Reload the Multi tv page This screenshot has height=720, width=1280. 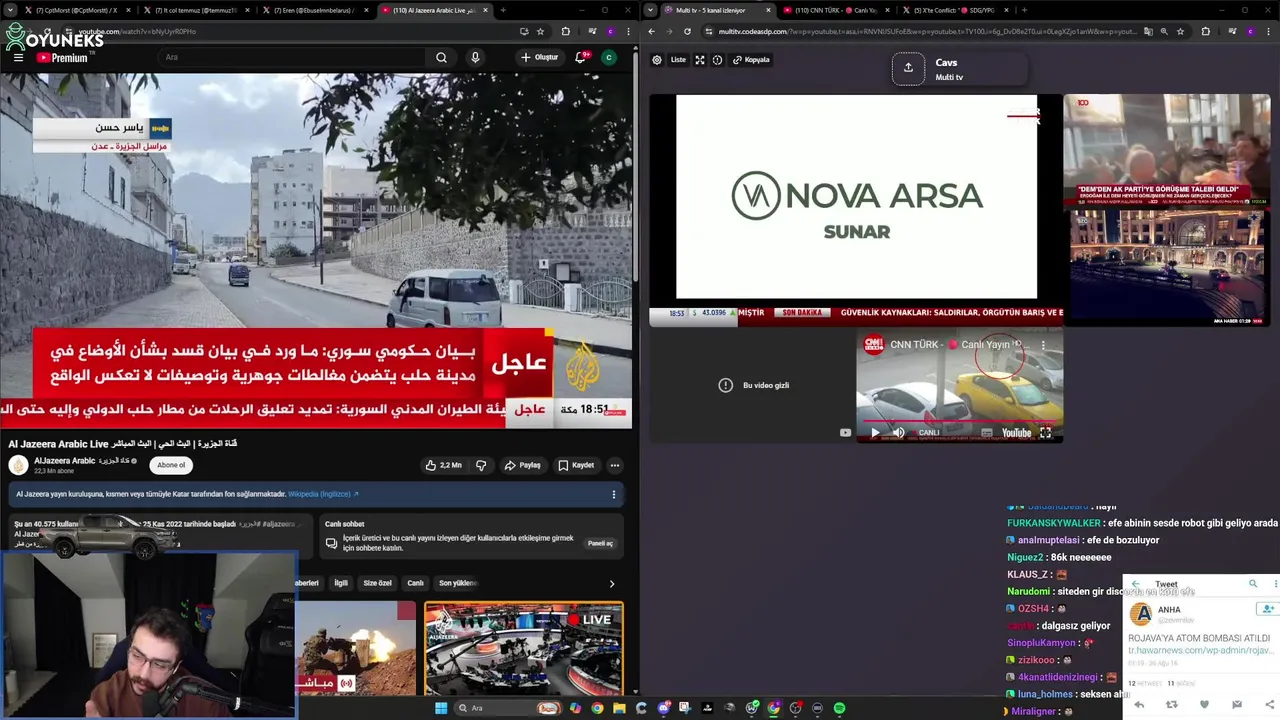pyautogui.click(x=687, y=31)
